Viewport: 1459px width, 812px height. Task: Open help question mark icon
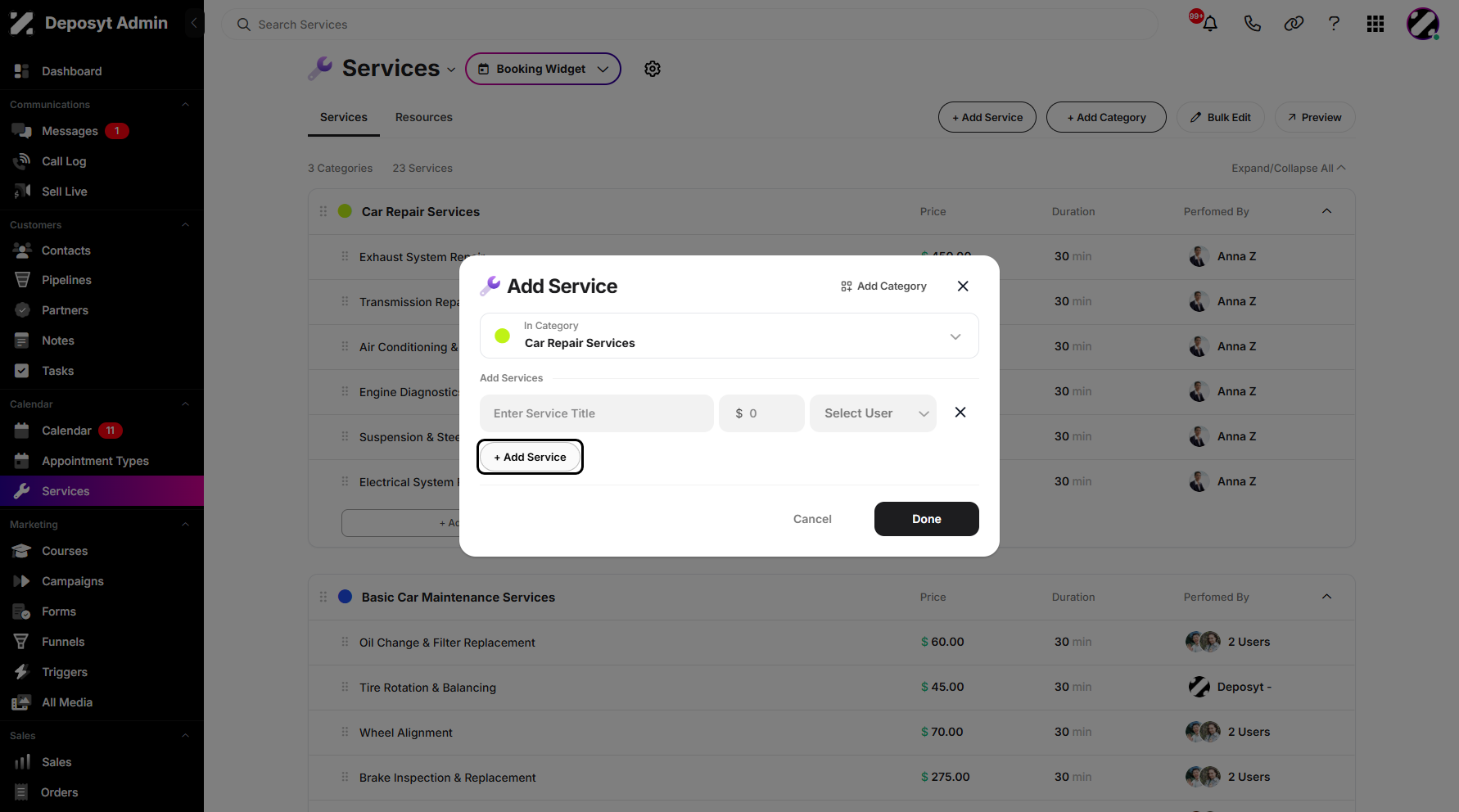pyautogui.click(x=1334, y=24)
